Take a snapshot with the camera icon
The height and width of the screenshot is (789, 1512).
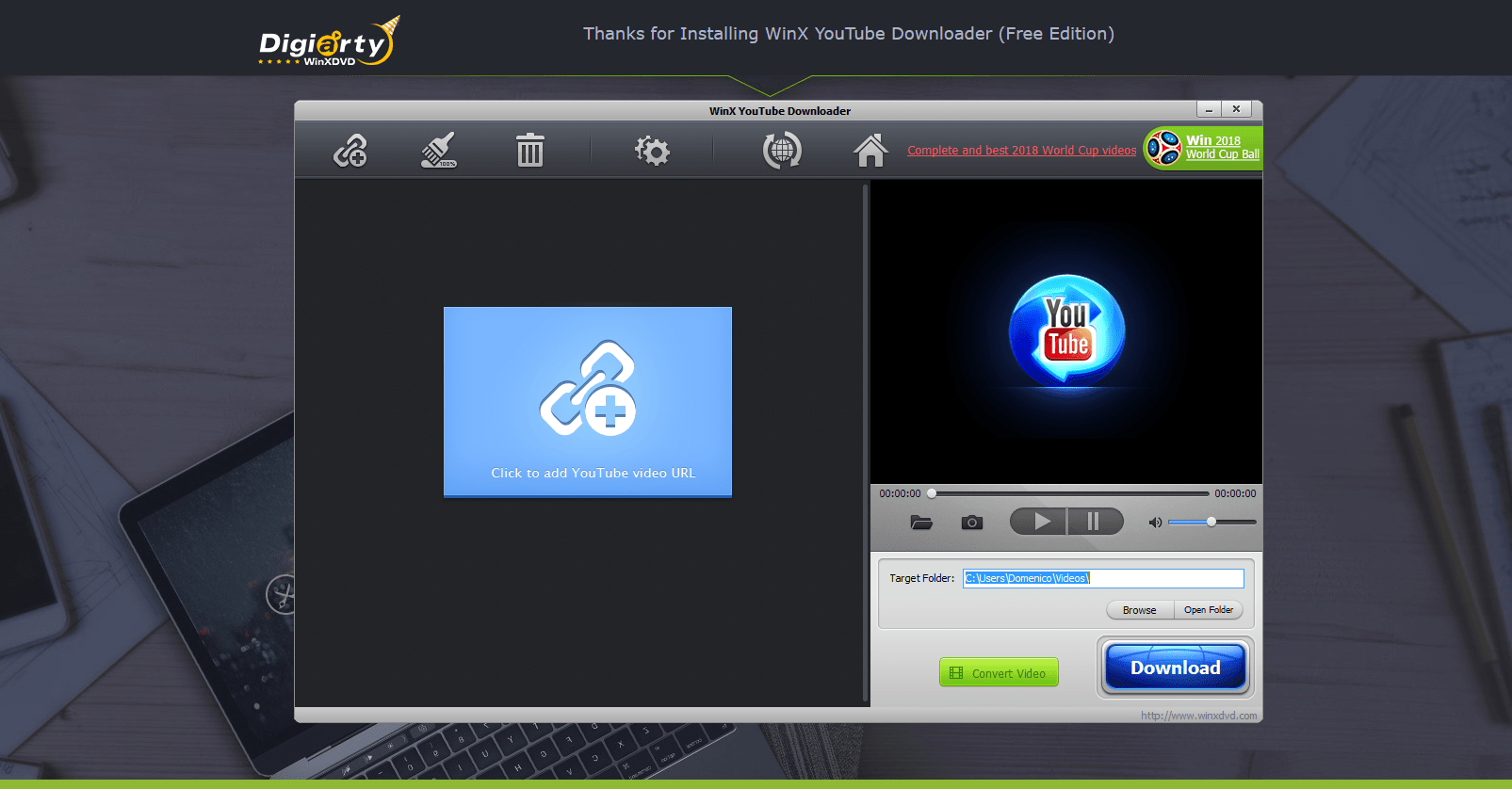pos(972,522)
